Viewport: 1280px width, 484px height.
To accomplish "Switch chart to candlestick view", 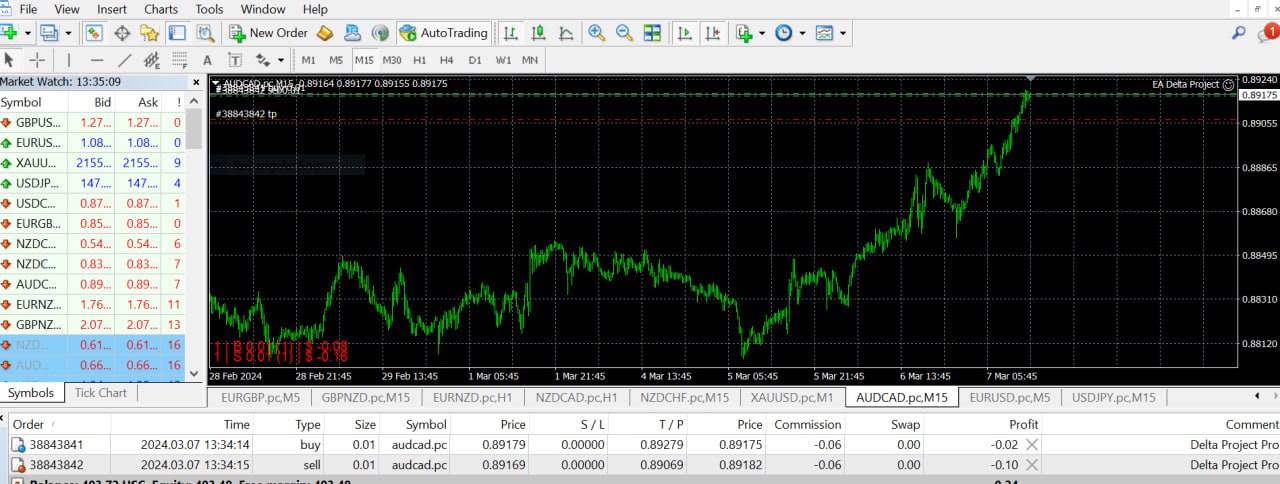I will point(539,33).
